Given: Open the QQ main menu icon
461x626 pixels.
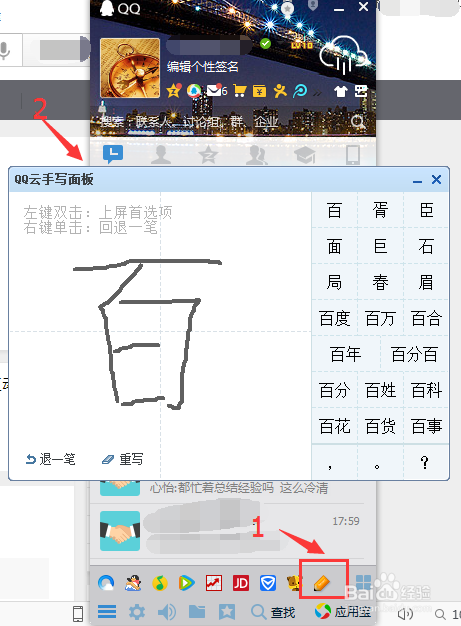Looking at the screenshot, I should 107,611.
